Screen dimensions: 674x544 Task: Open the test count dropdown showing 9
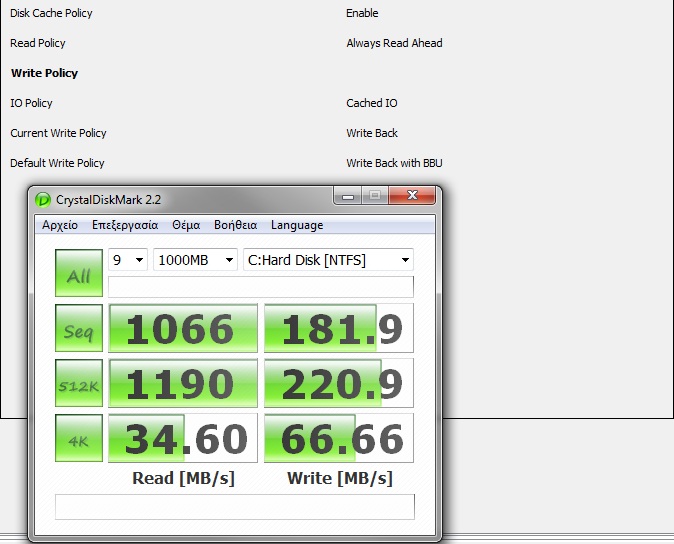(128, 260)
